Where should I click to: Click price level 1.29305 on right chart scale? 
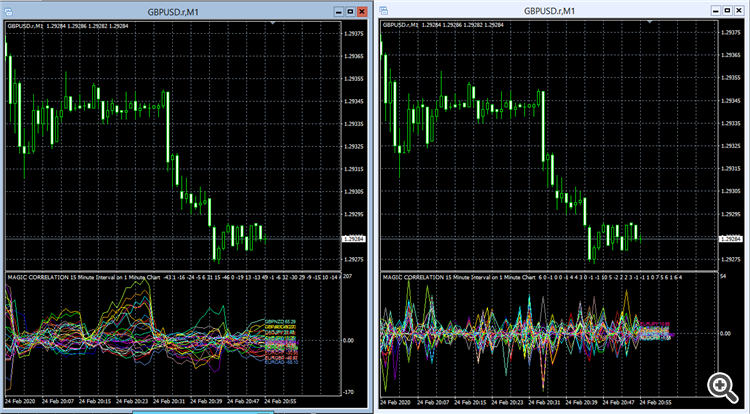tap(731, 191)
